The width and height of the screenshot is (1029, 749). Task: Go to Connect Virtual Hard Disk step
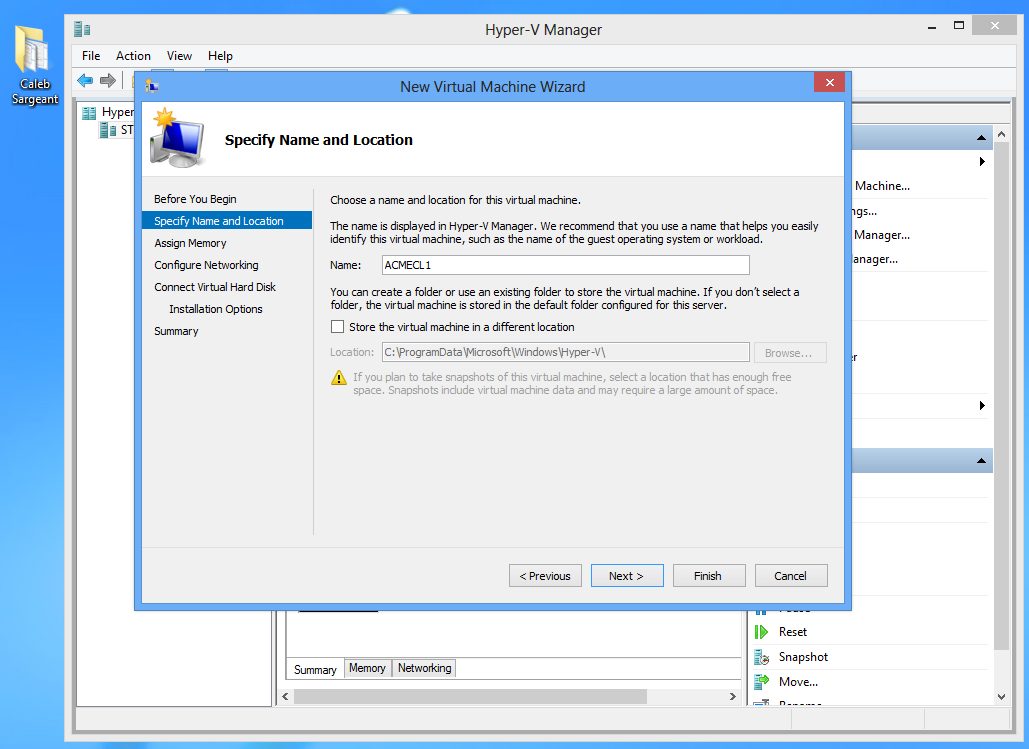215,287
